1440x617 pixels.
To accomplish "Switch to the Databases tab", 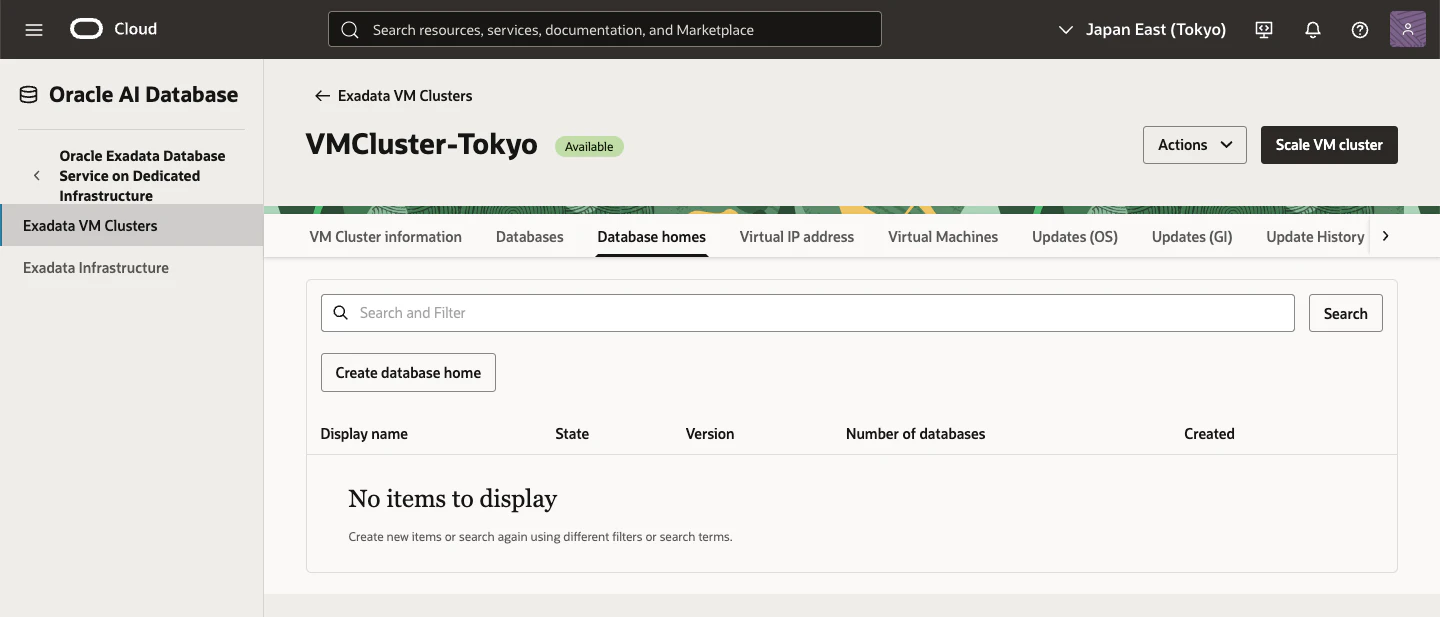I will pyautogui.click(x=530, y=237).
